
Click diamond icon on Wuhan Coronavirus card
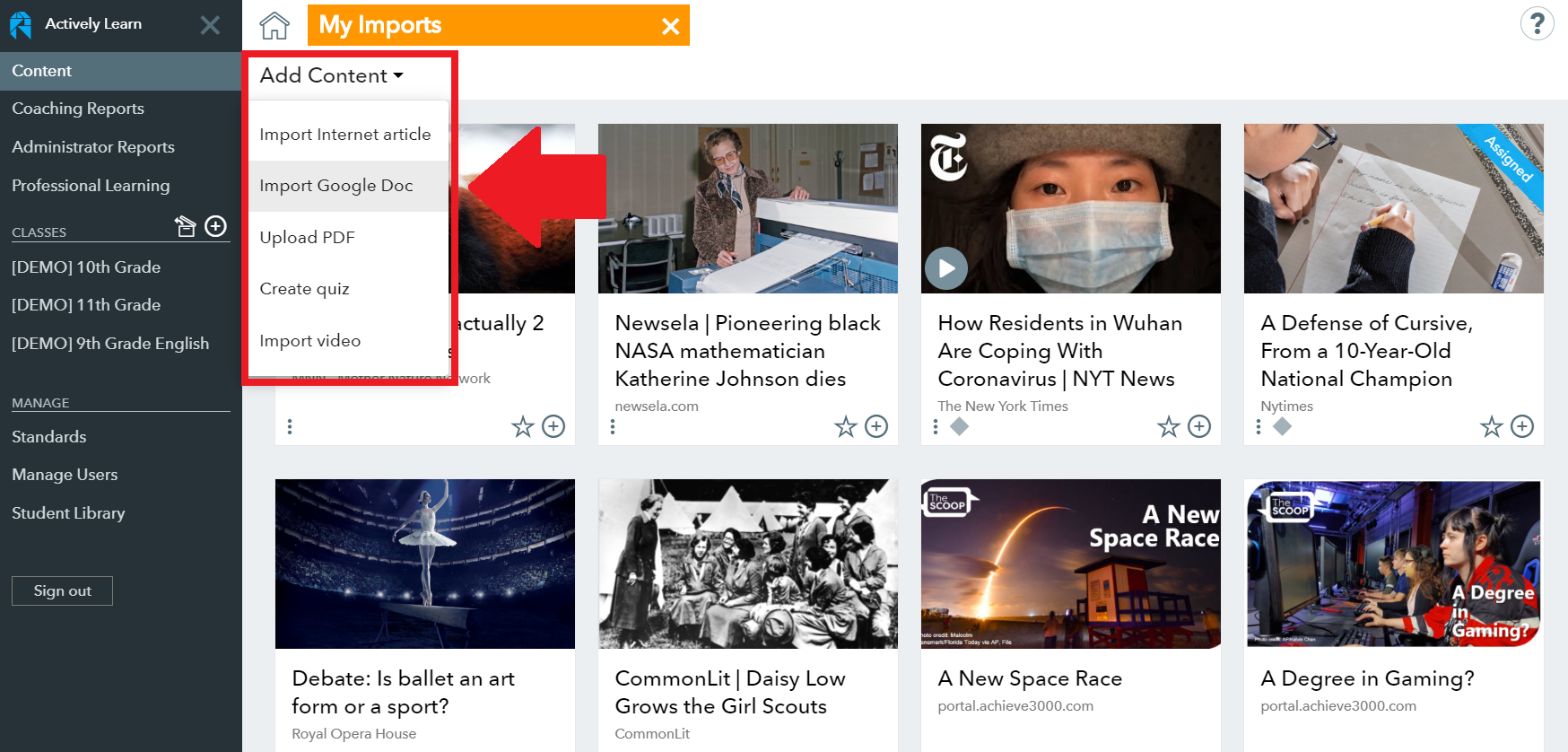point(959,426)
